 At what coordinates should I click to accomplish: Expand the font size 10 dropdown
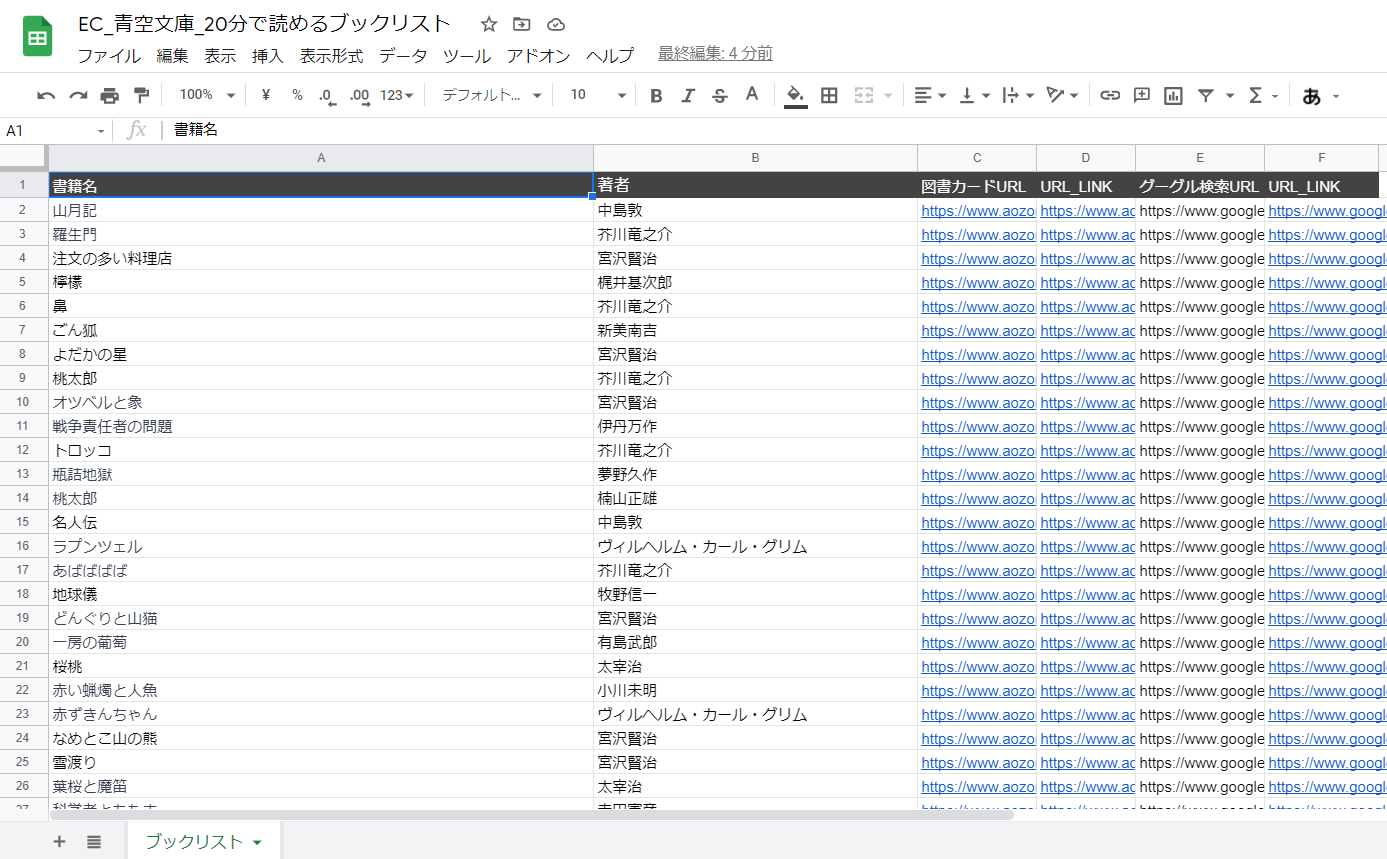point(597,95)
